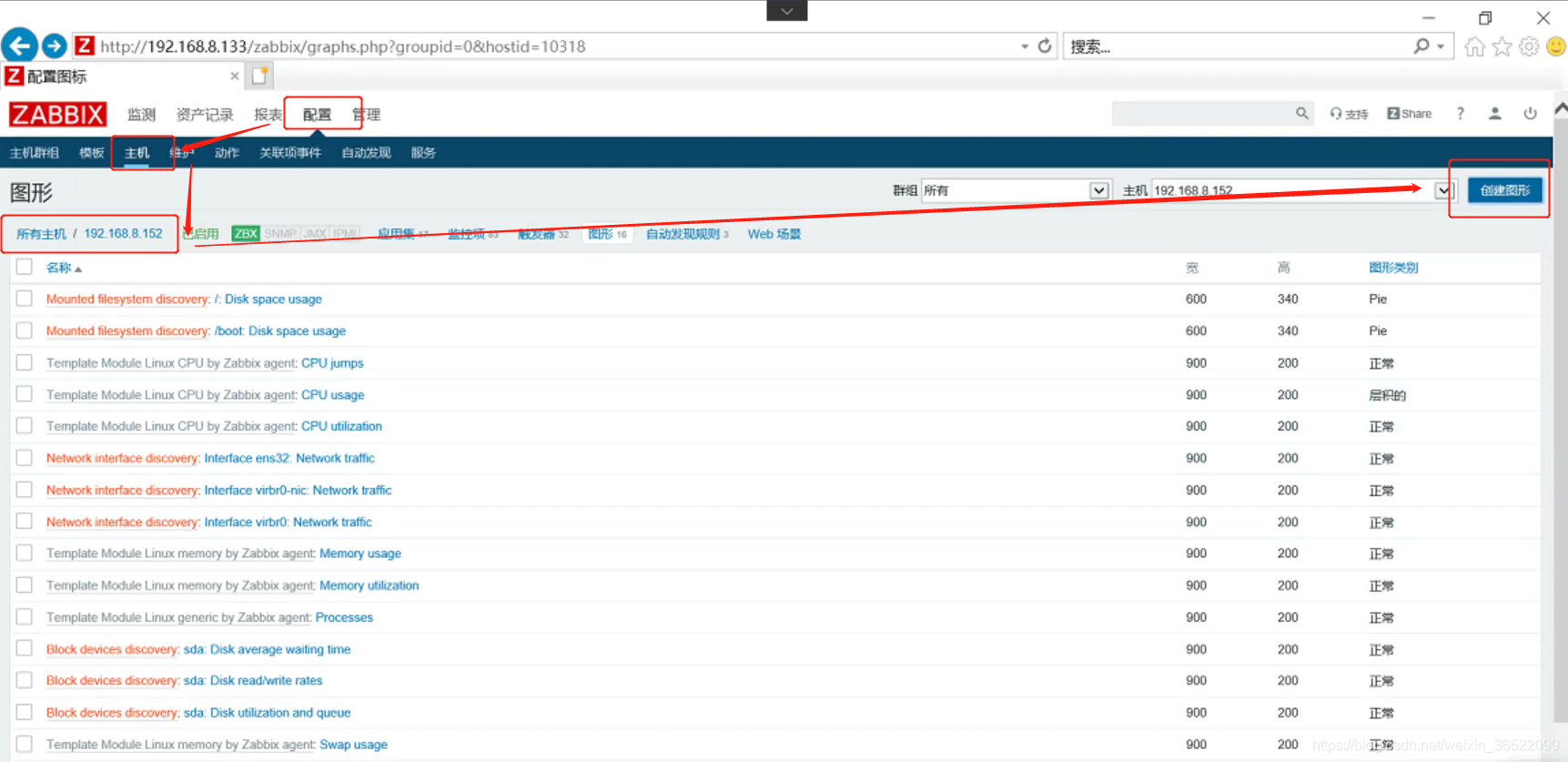The width and height of the screenshot is (1568, 762).
Task: Open the 报表 menu
Action: tap(268, 115)
